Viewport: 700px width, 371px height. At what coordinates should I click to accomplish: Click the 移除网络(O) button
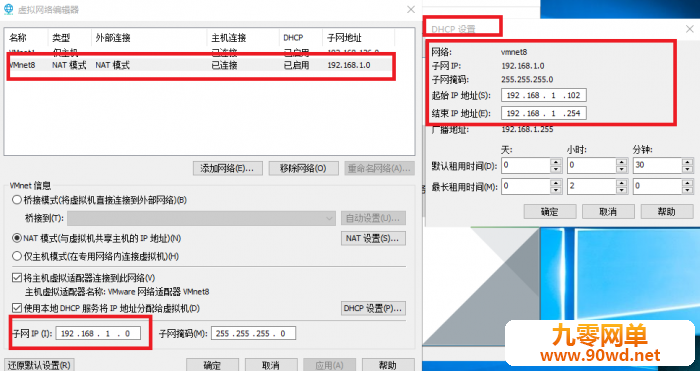click(303, 168)
